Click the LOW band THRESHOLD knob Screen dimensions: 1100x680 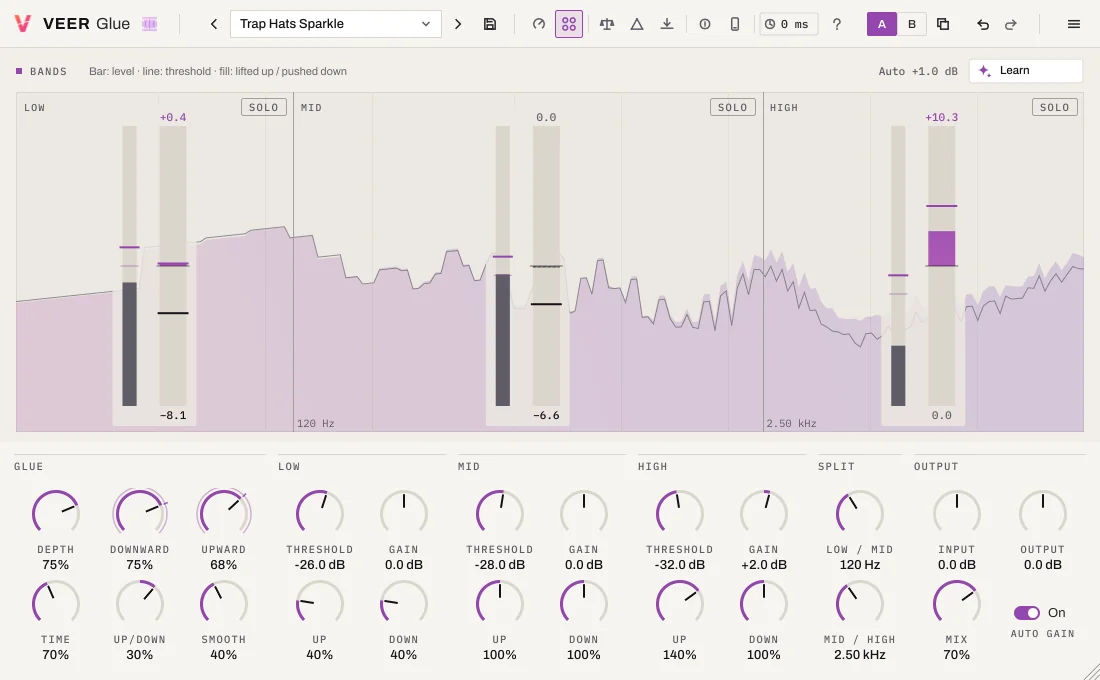pos(319,513)
